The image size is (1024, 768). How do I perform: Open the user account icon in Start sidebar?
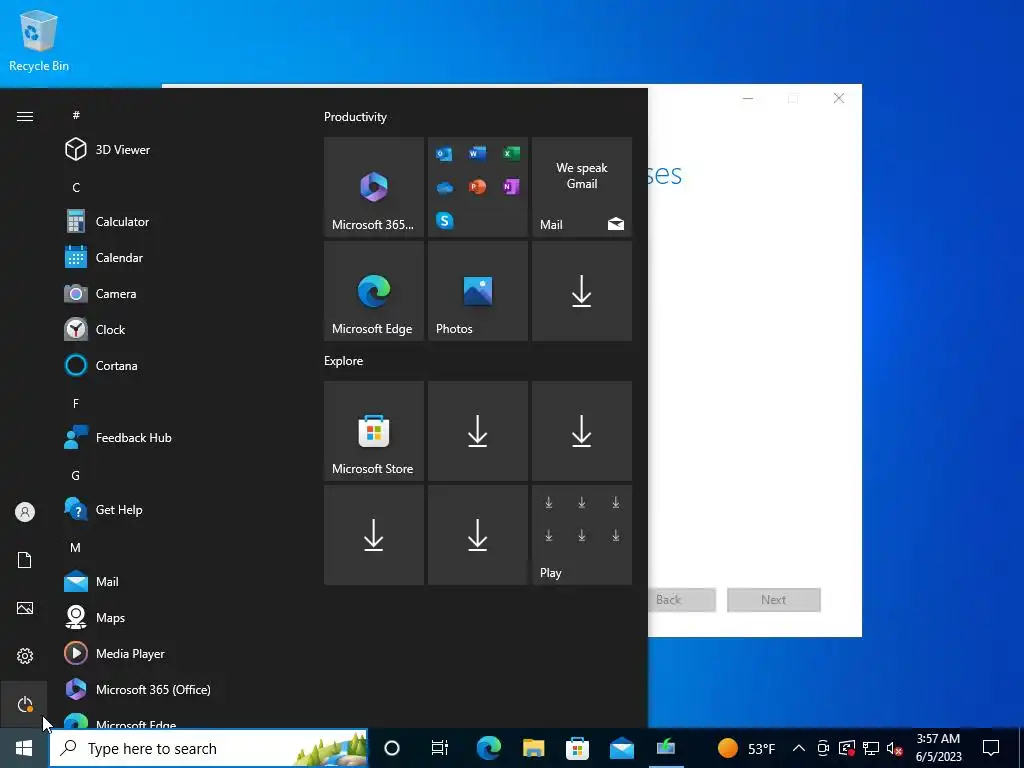tap(25, 512)
